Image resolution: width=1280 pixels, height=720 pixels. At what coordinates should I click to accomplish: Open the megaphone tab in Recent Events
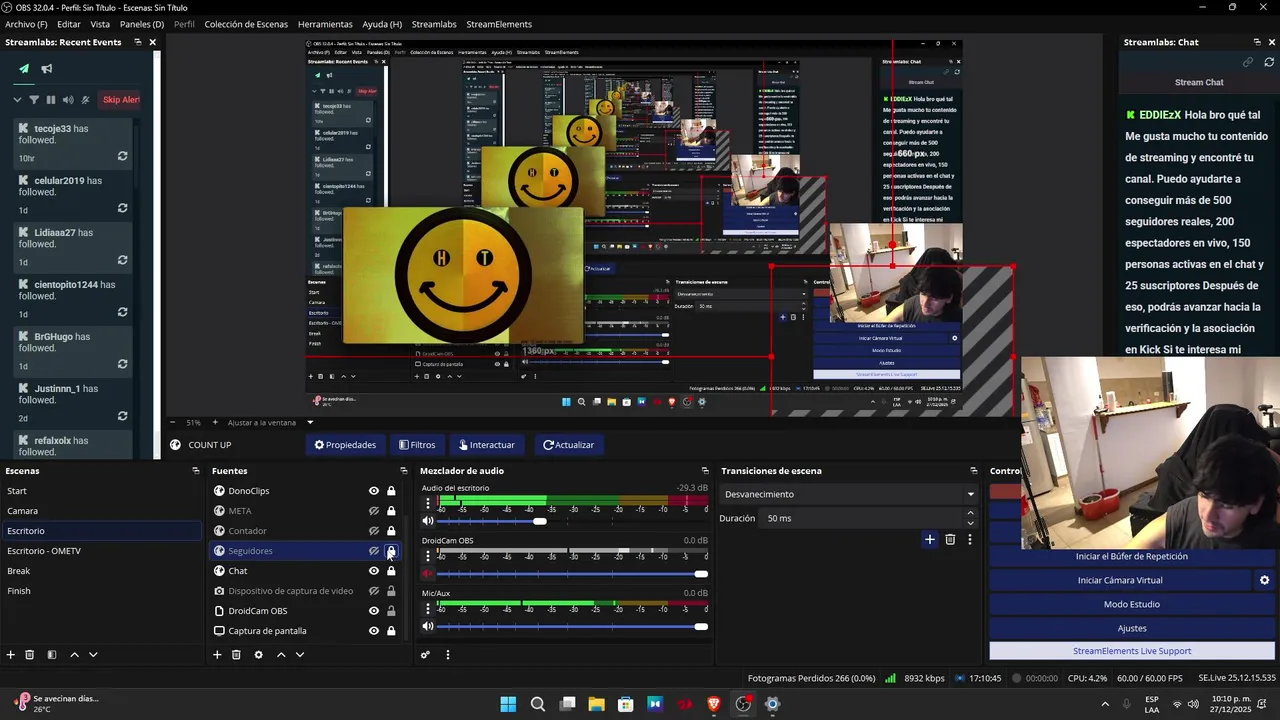tap(47, 69)
